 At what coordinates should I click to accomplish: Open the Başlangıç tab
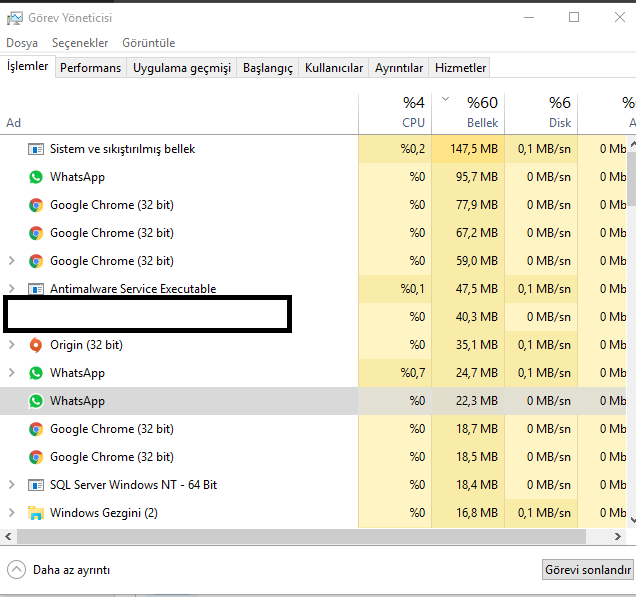(x=270, y=68)
